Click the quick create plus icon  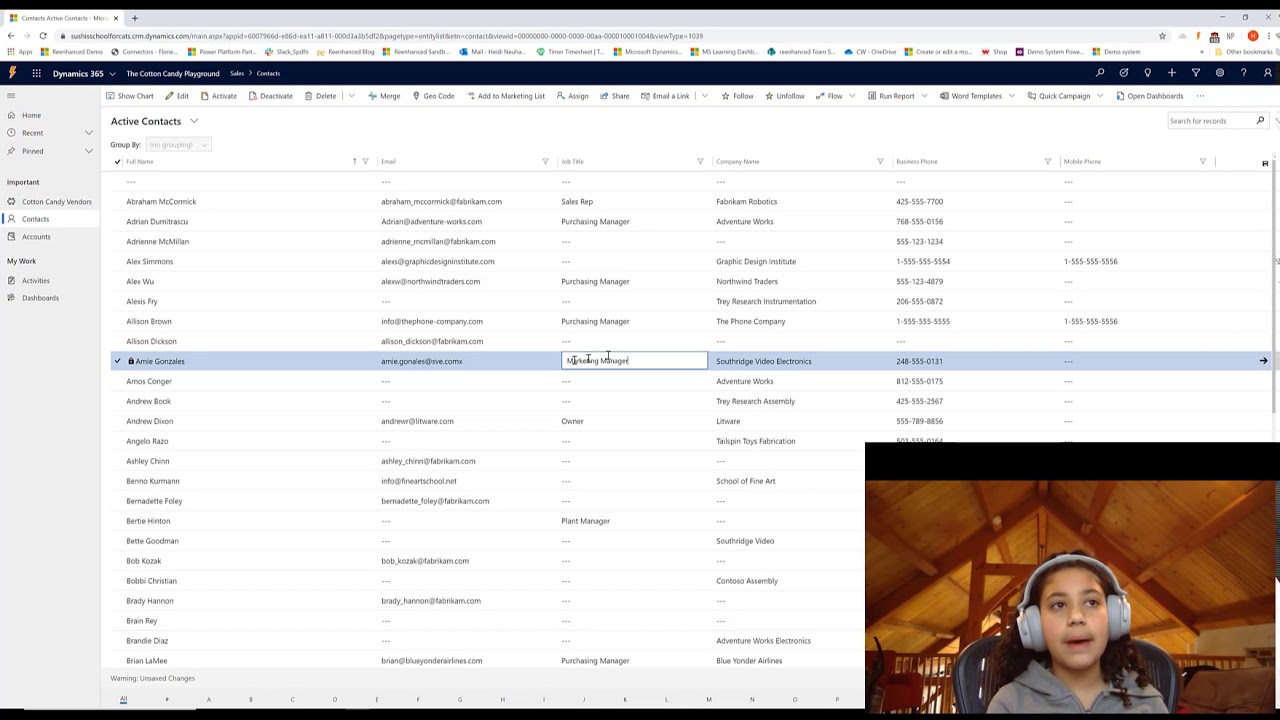click(1172, 73)
